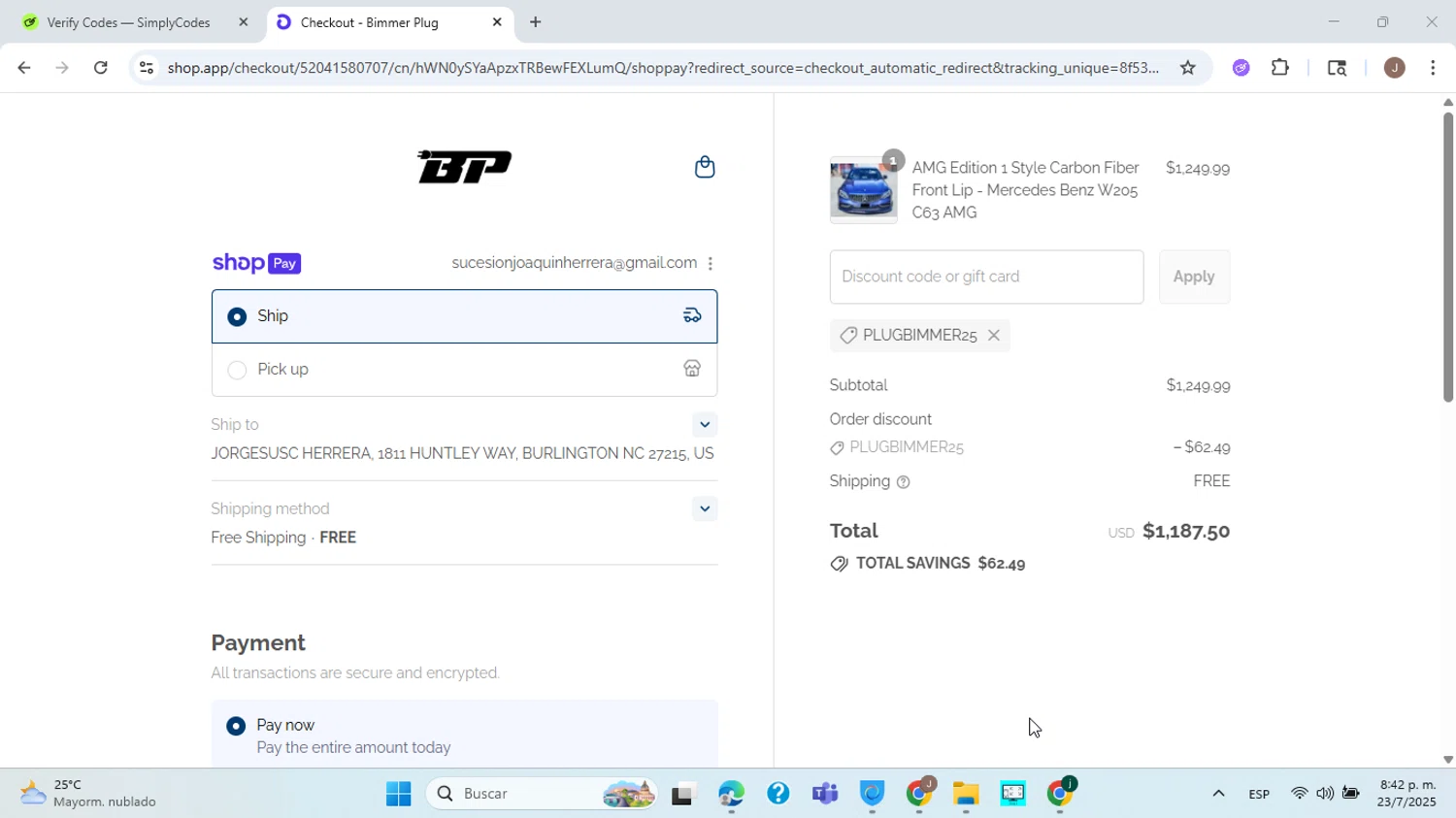
Task: Click the Discount code or gift card field
Action: coord(986,277)
